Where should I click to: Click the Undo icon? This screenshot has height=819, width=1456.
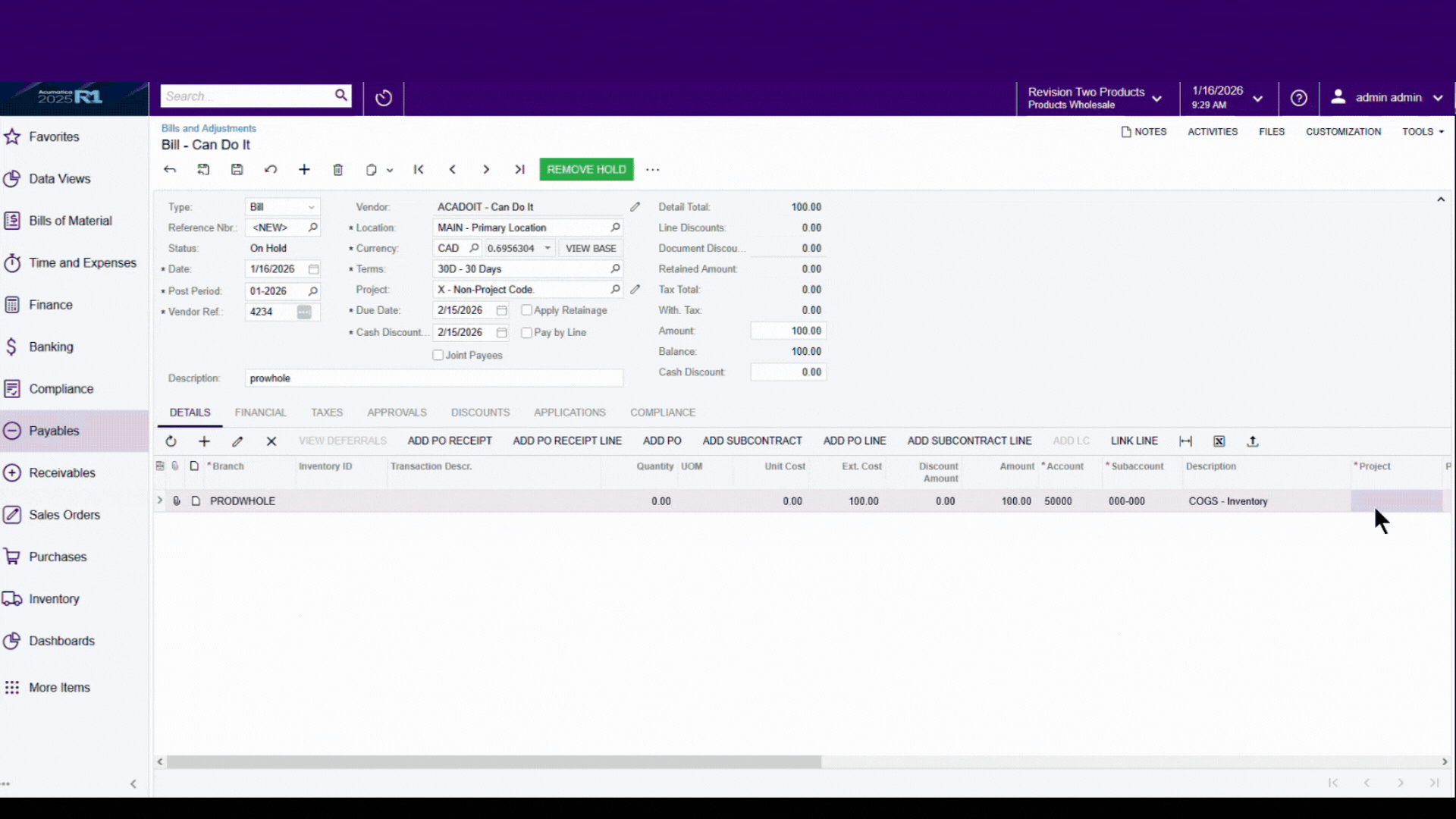271,169
